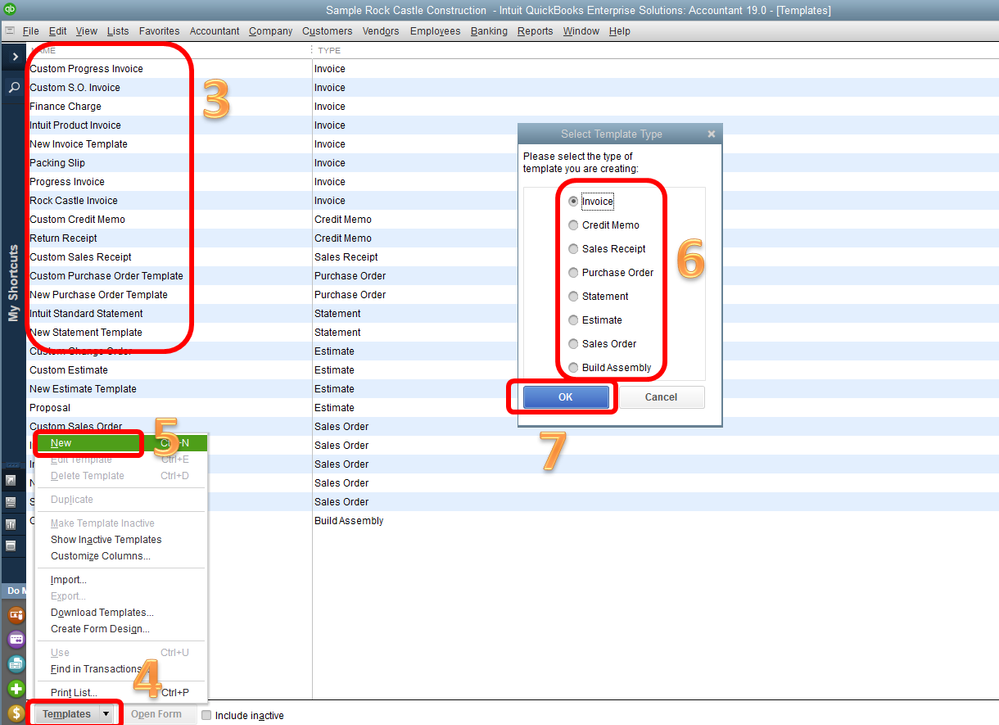Choose Import from the Templates menu
The width and height of the screenshot is (999, 725).
[x=120, y=580]
